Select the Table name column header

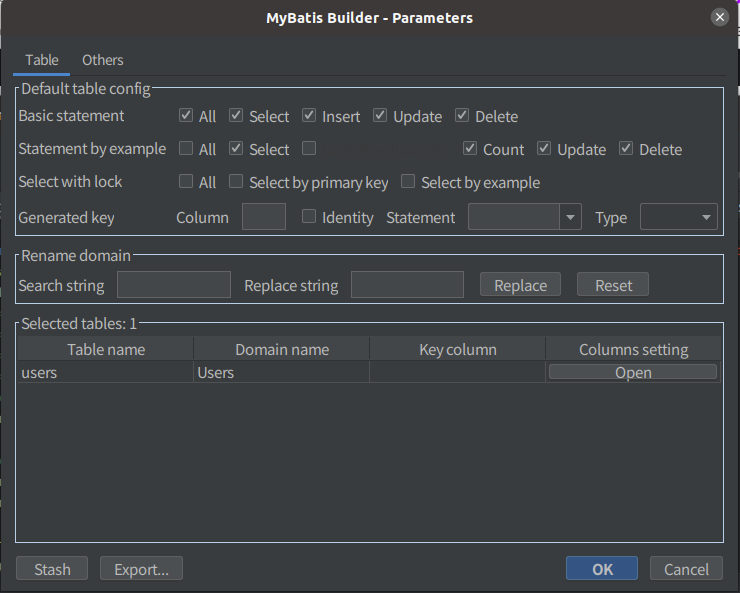click(106, 350)
